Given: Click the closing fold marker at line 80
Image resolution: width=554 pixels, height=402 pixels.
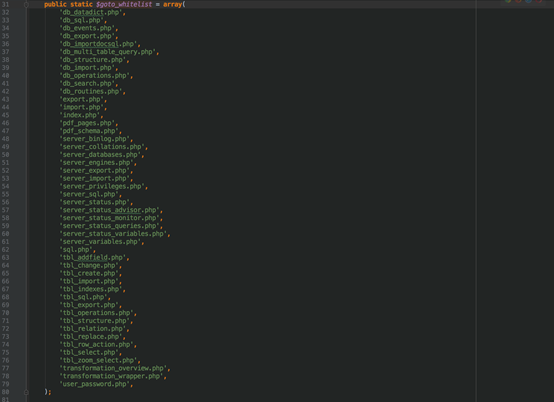Looking at the screenshot, I should coord(26,392).
